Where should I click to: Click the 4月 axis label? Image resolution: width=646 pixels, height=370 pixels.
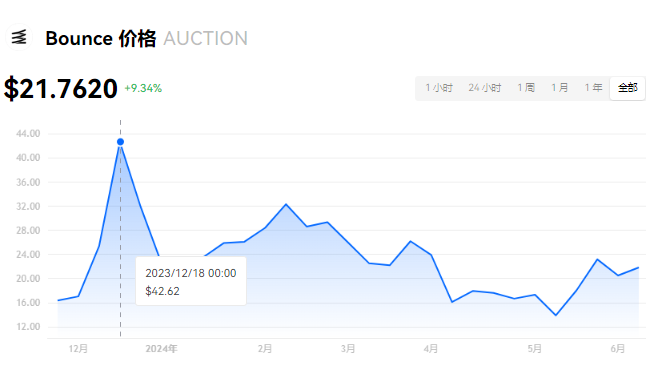(x=431, y=349)
